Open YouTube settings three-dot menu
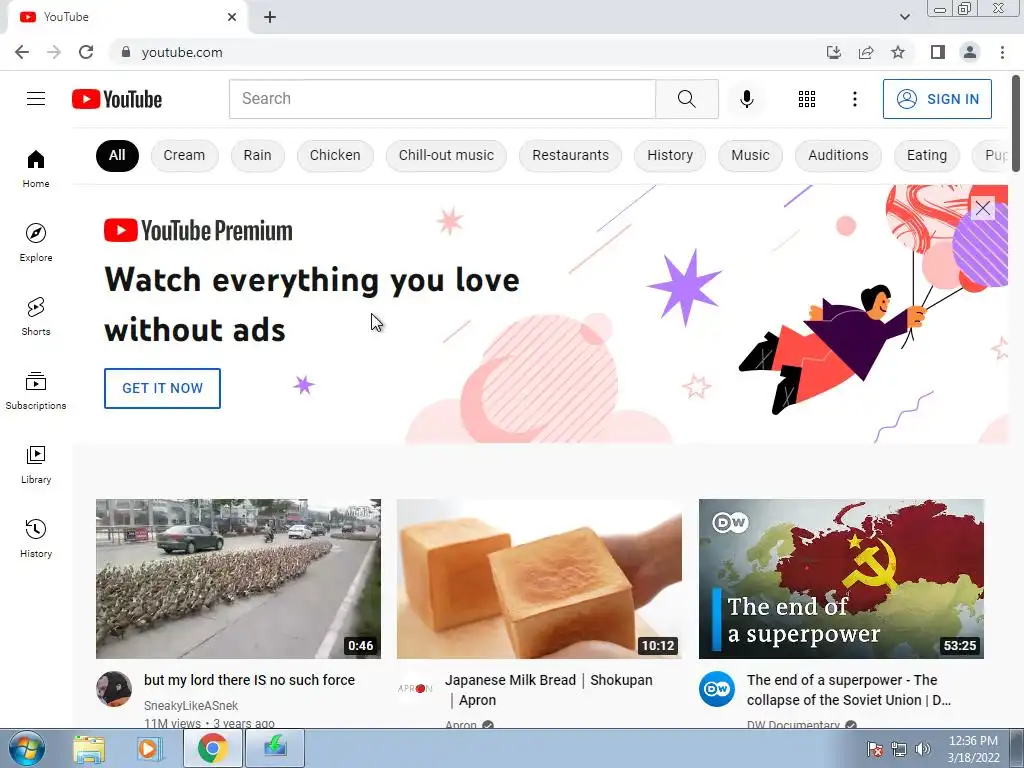The image size is (1024, 768). click(854, 99)
